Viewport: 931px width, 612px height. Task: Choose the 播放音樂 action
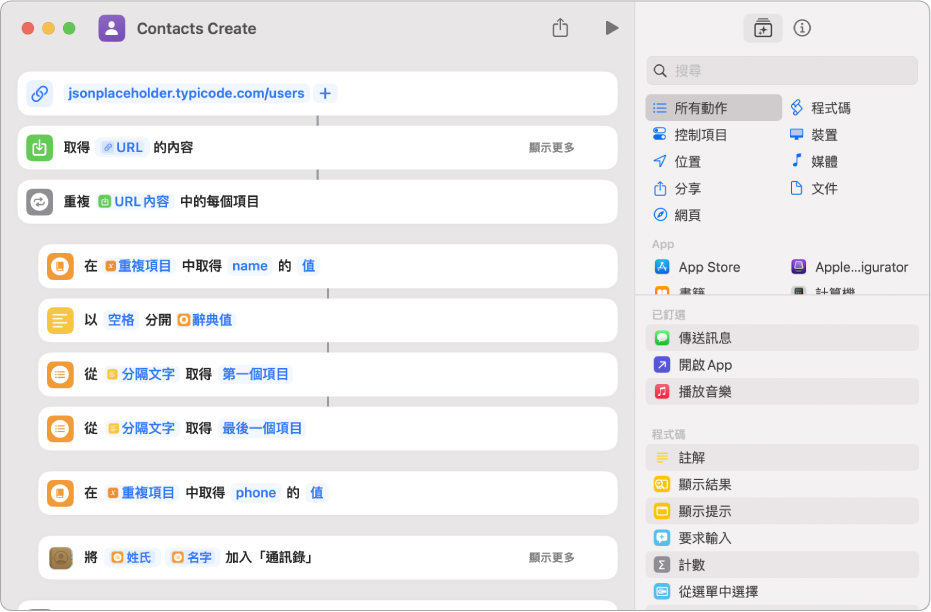pos(782,392)
